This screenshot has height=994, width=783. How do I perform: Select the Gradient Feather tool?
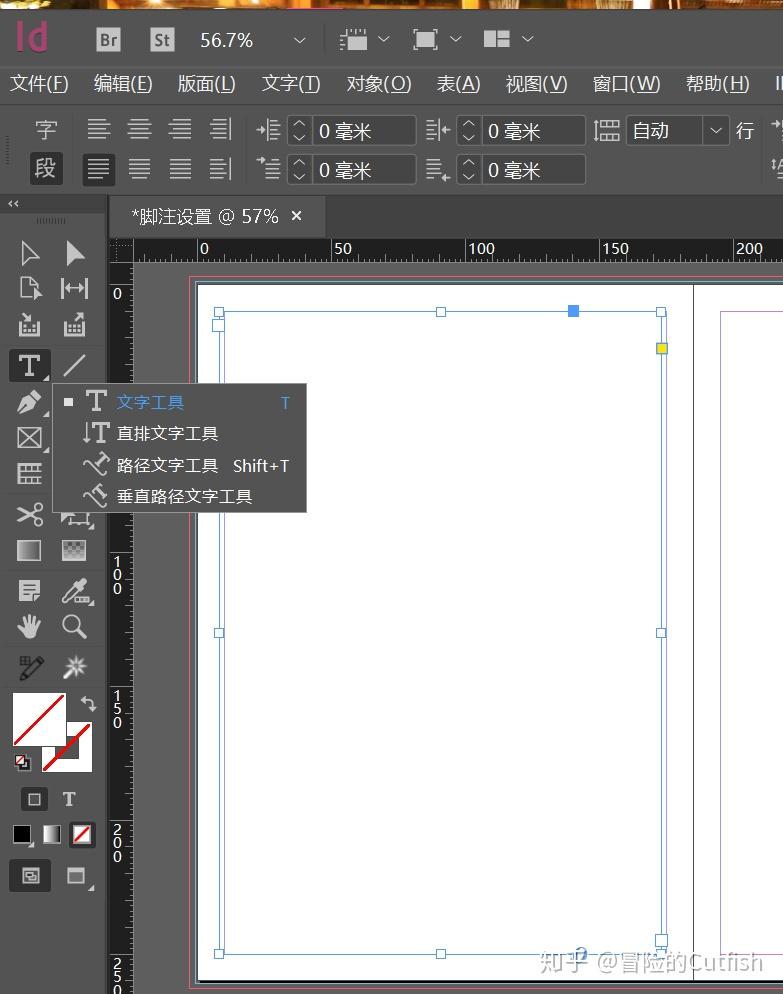click(75, 550)
